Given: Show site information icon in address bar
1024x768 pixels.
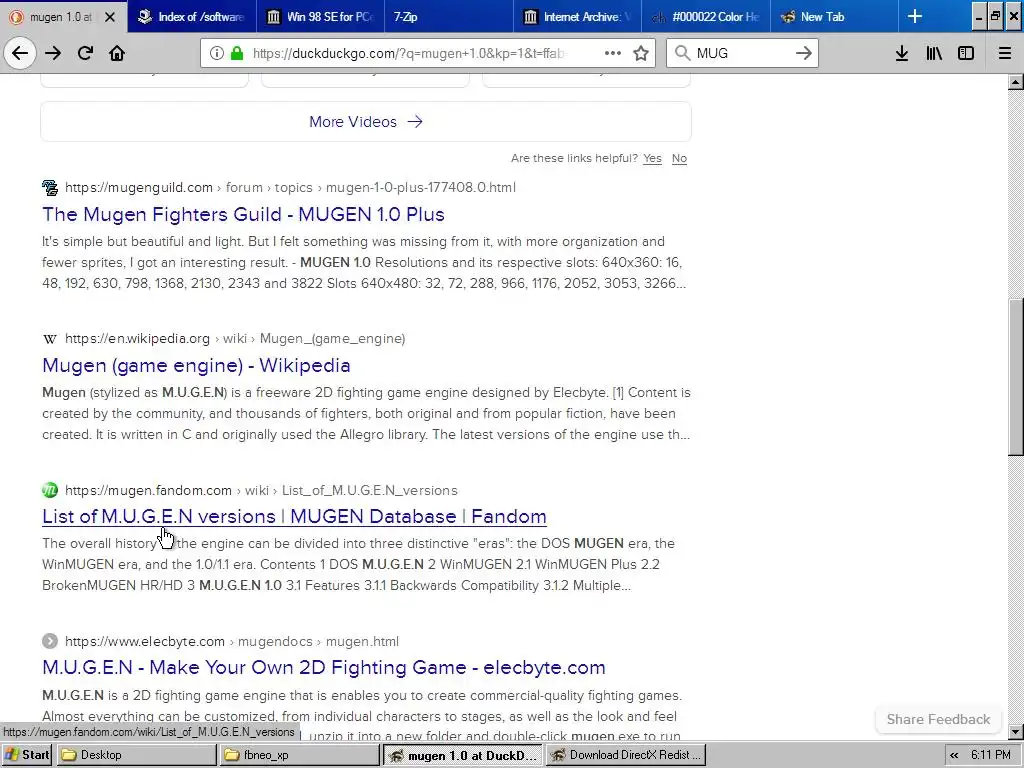Looking at the screenshot, I should (x=217, y=53).
